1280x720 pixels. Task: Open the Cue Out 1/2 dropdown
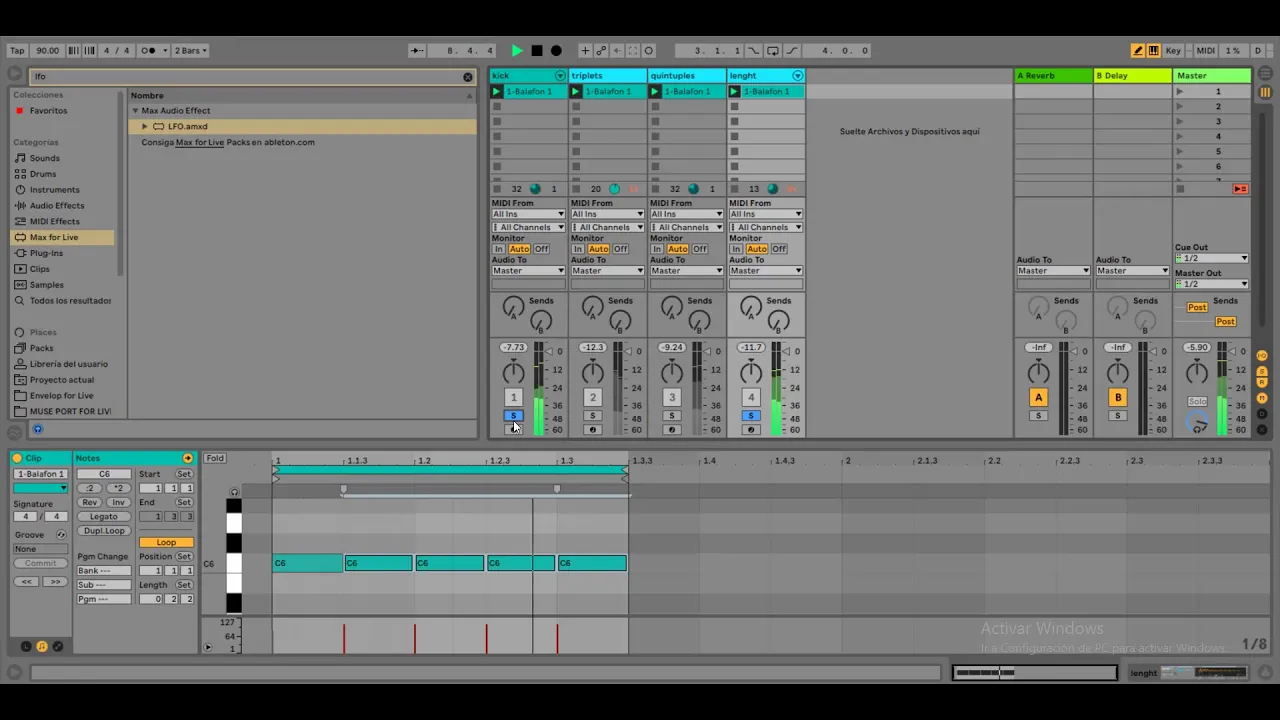(1211, 259)
